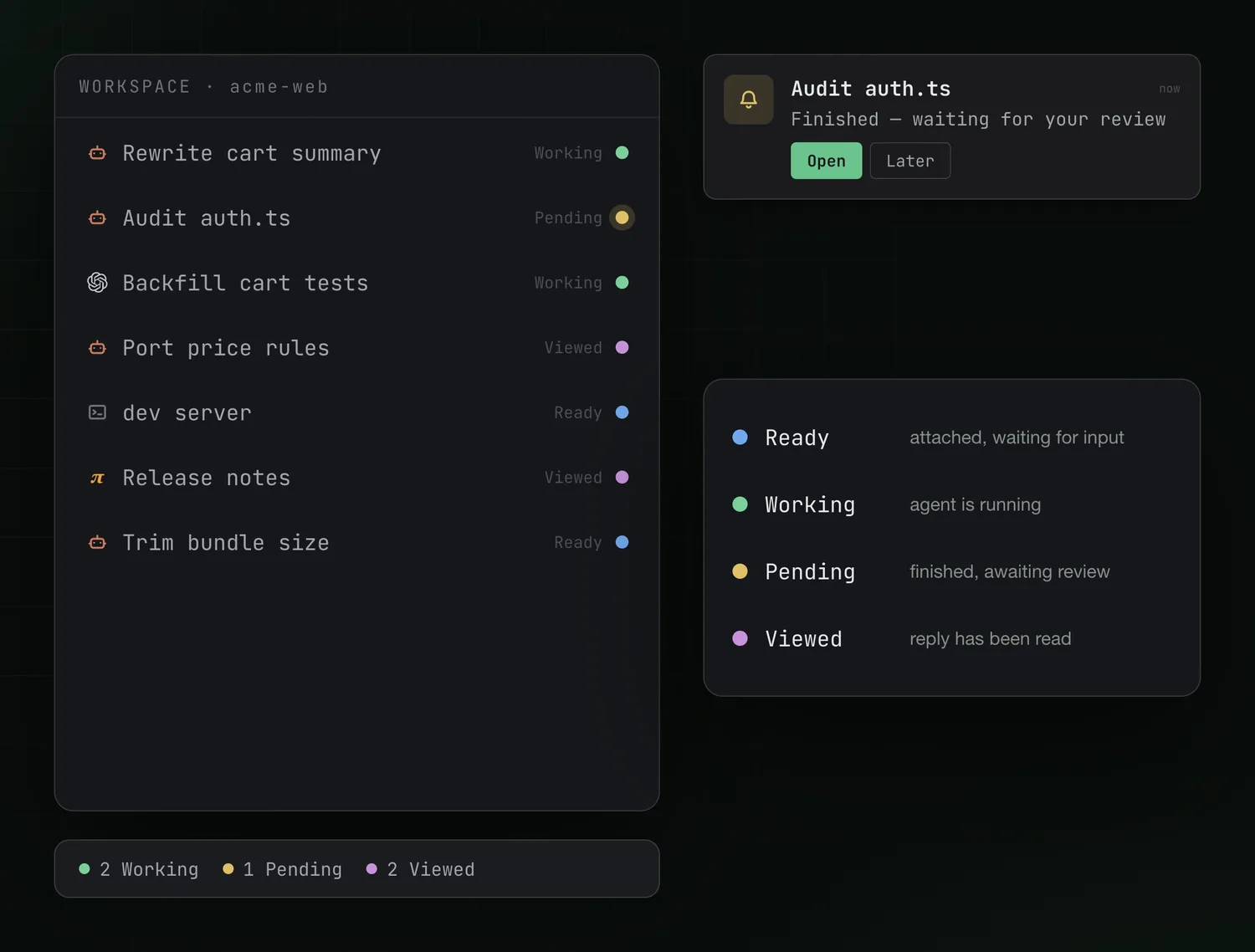Click the 2 Working count in the summary bar
The image size is (1255, 952).
[139, 869]
